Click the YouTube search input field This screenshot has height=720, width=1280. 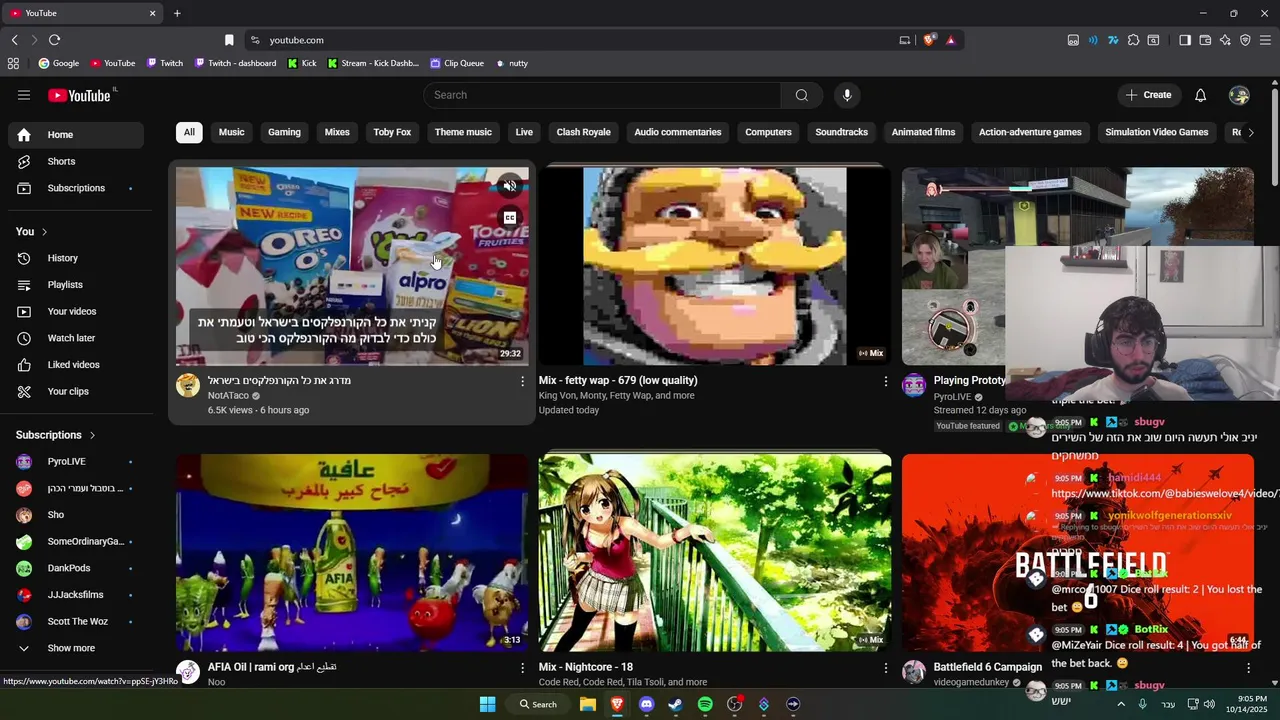(x=602, y=95)
